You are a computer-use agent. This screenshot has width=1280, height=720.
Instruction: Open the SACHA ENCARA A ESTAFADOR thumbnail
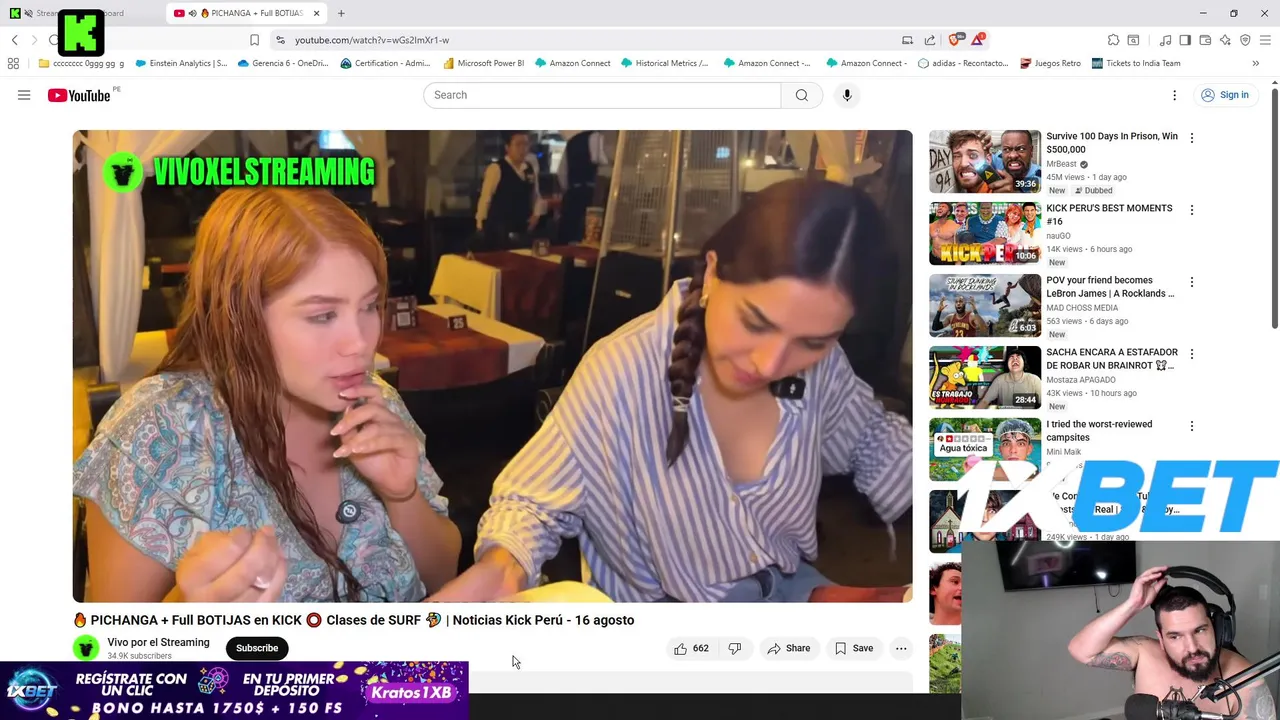[x=985, y=377]
